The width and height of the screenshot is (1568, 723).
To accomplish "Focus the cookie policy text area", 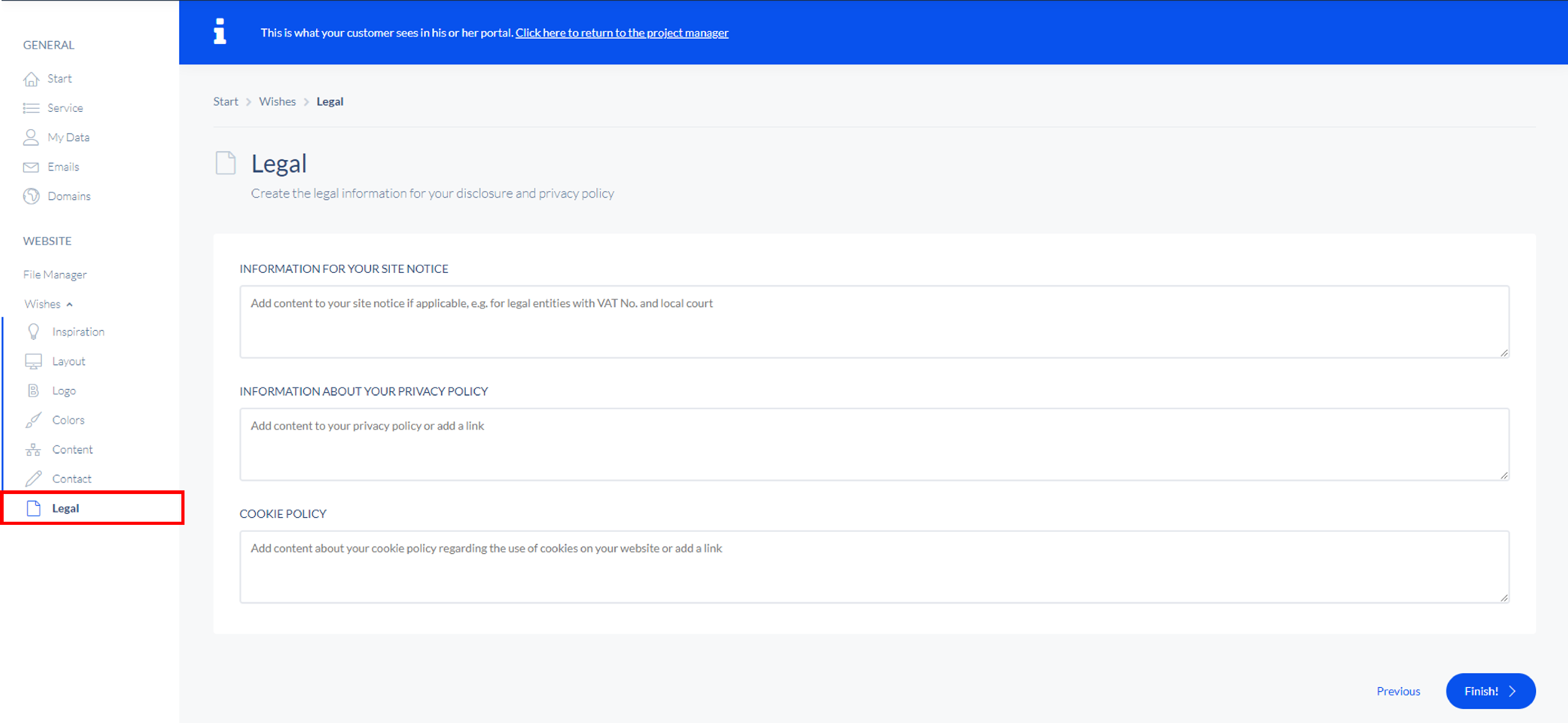I will coord(873,567).
